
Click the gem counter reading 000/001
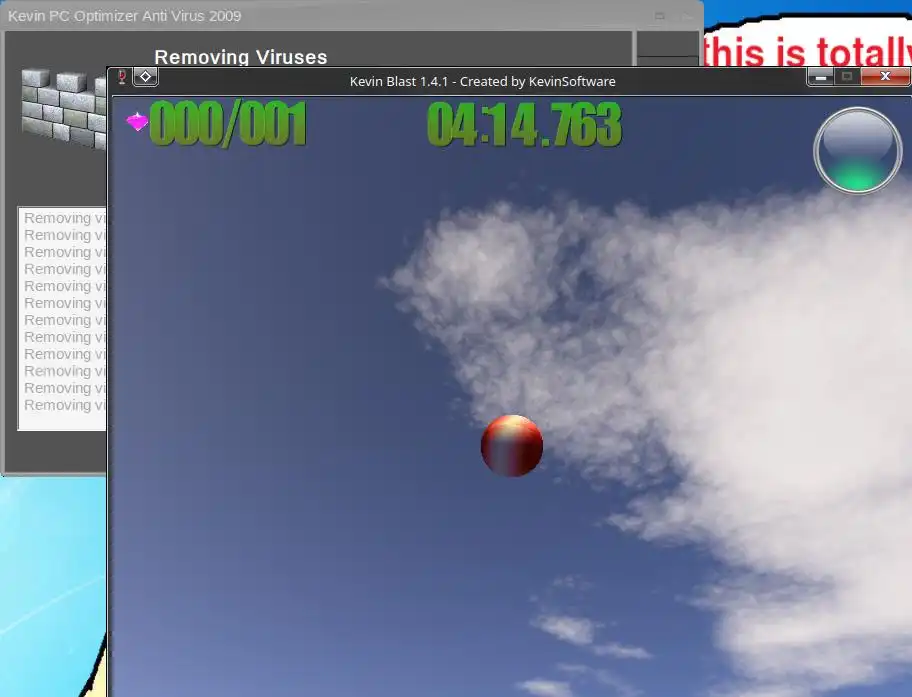(228, 123)
